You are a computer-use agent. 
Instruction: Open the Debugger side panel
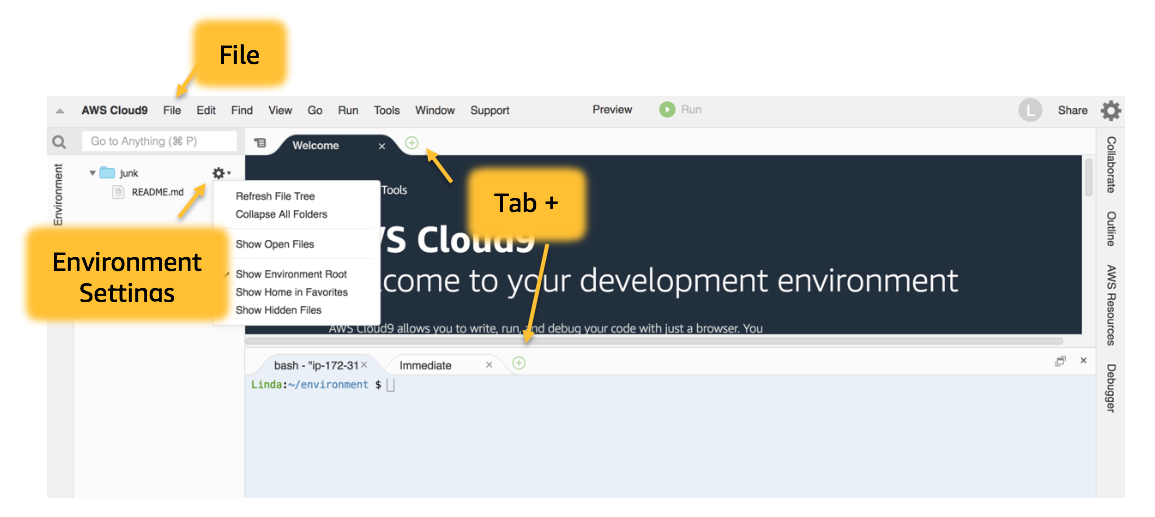(1111, 388)
